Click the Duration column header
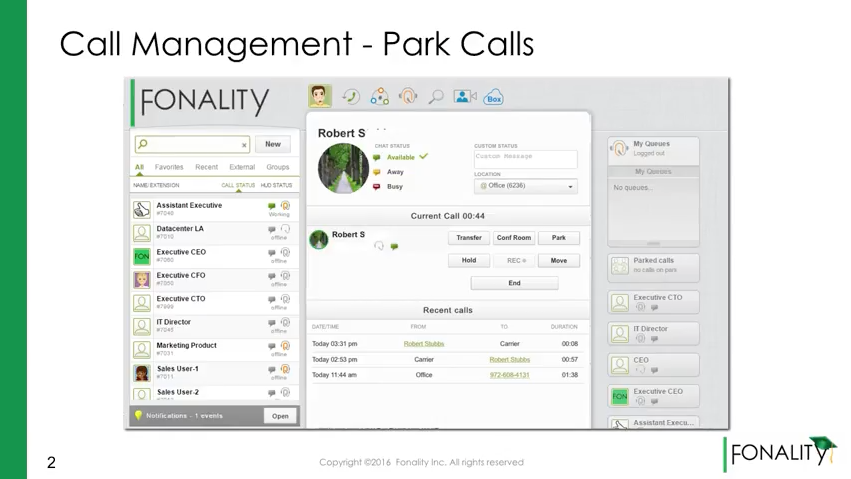This screenshot has height=479, width=851. tap(564, 327)
